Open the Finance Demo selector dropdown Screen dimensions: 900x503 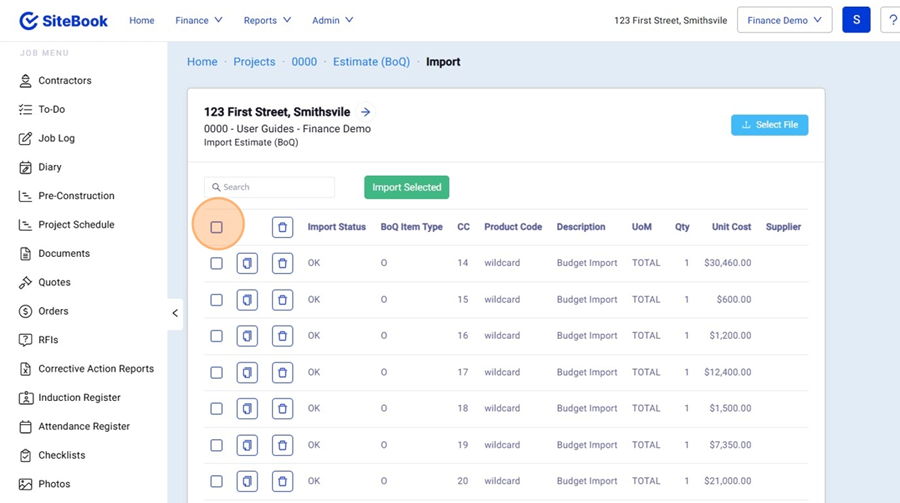pos(784,20)
